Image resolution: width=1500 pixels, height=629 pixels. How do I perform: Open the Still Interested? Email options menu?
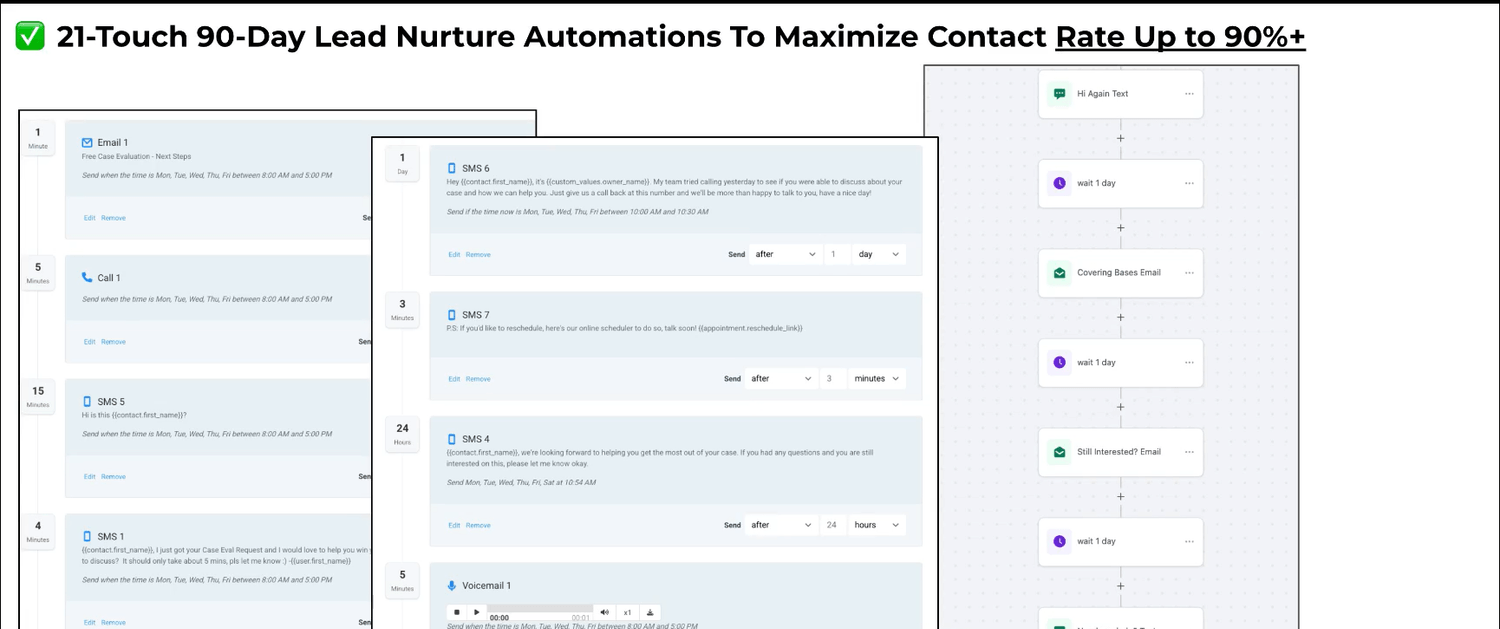pyautogui.click(x=1189, y=452)
